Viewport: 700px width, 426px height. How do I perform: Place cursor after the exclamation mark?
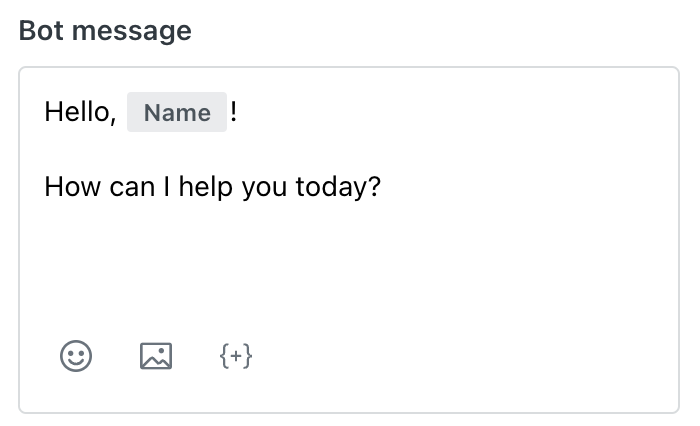[238, 112]
